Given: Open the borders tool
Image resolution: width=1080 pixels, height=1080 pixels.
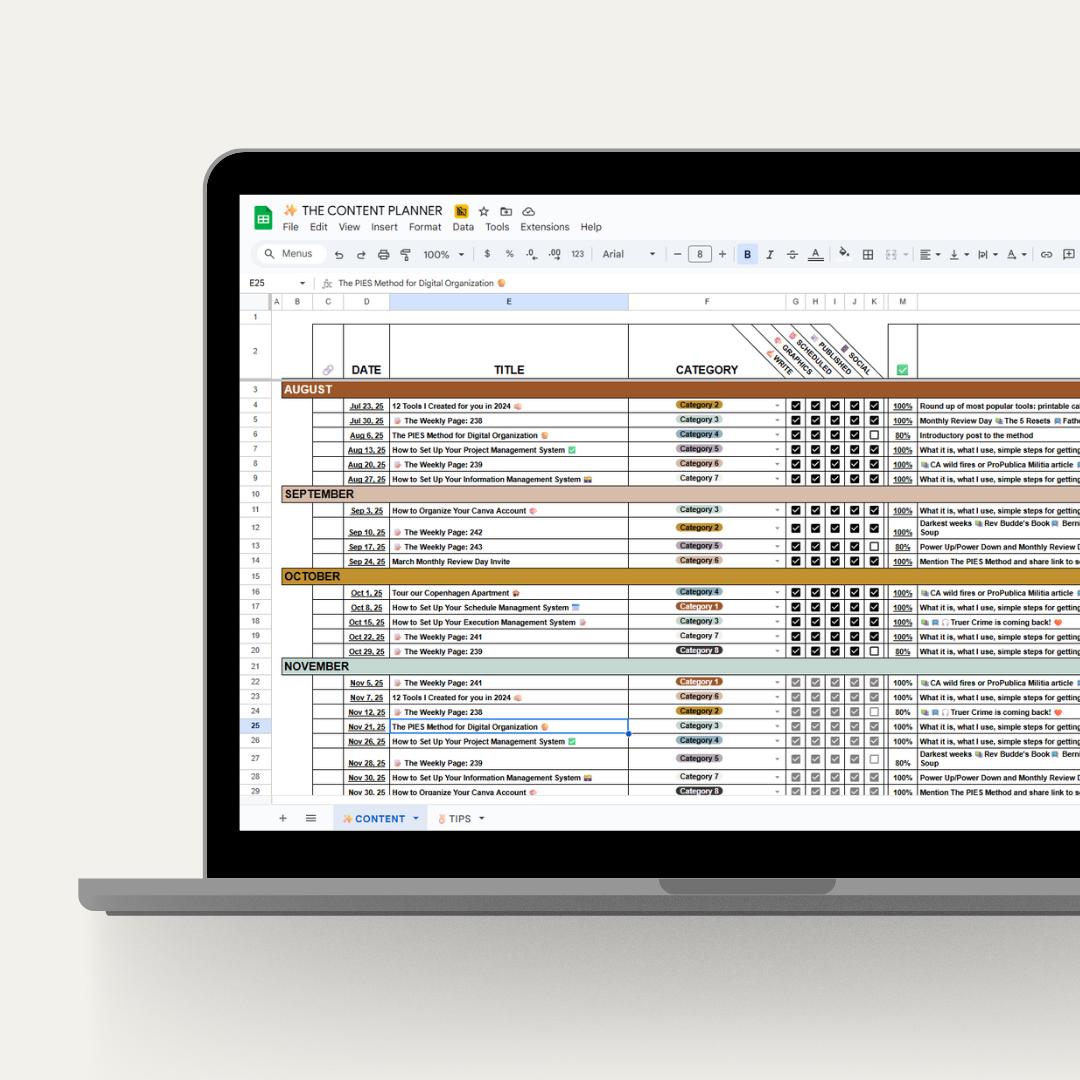Looking at the screenshot, I should 868,255.
